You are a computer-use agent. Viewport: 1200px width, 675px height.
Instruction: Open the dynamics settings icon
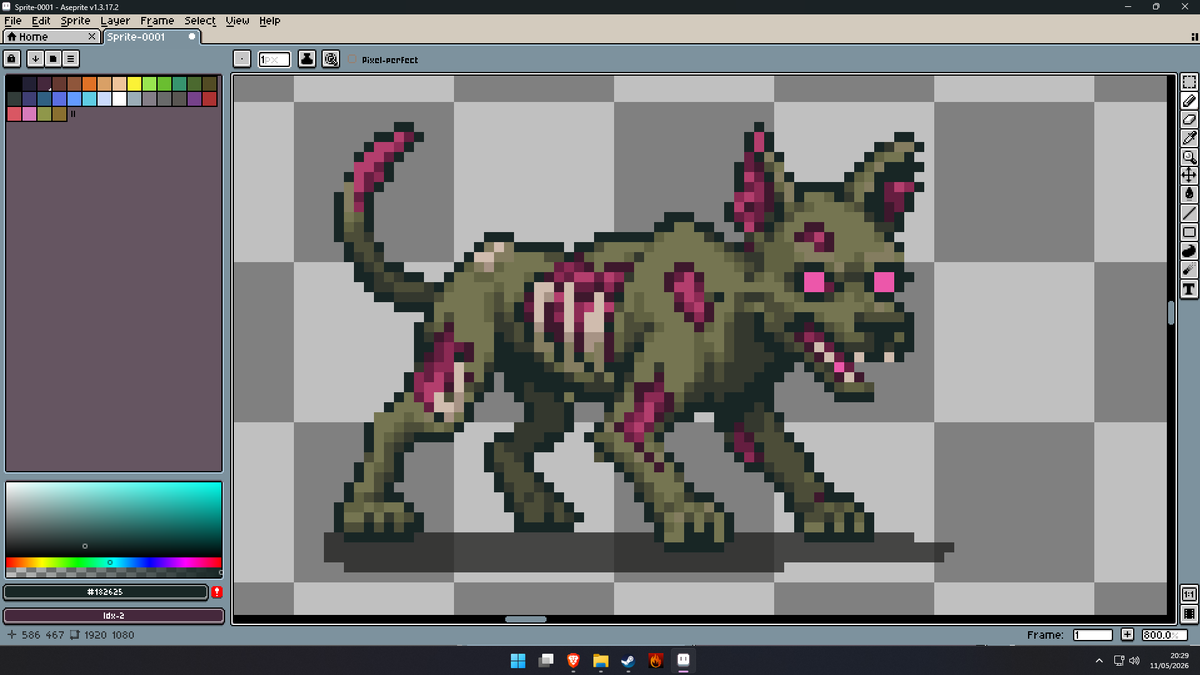330,59
